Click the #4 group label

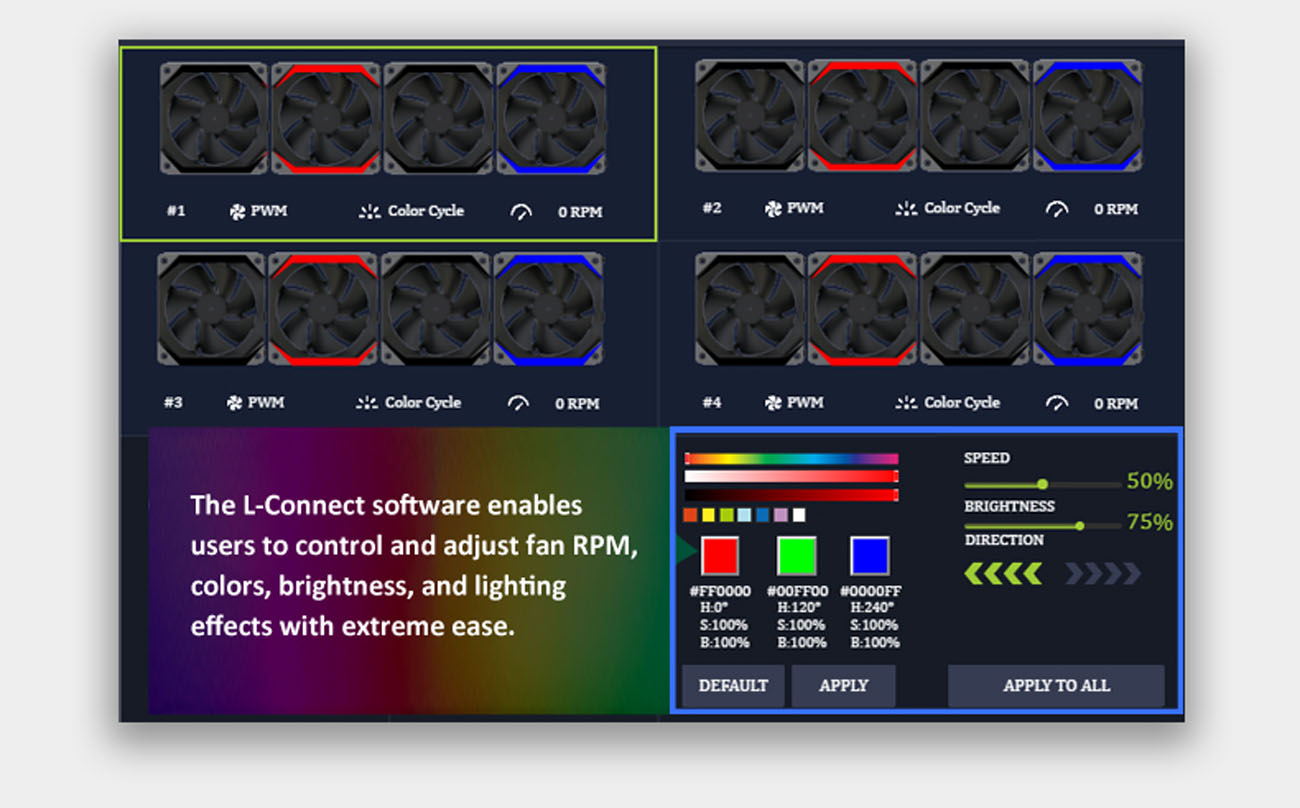(x=712, y=403)
